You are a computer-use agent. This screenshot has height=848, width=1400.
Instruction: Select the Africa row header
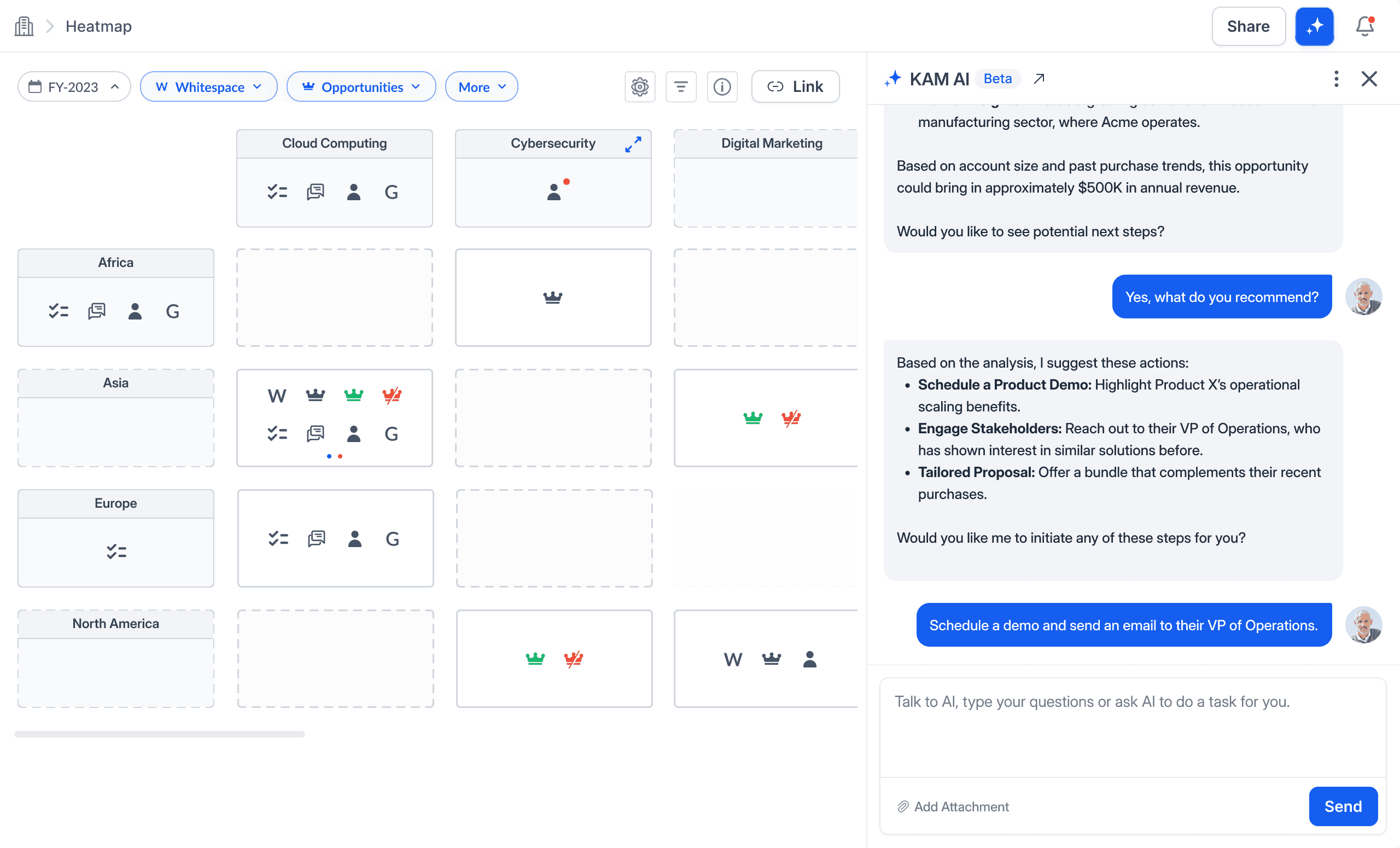click(x=116, y=263)
